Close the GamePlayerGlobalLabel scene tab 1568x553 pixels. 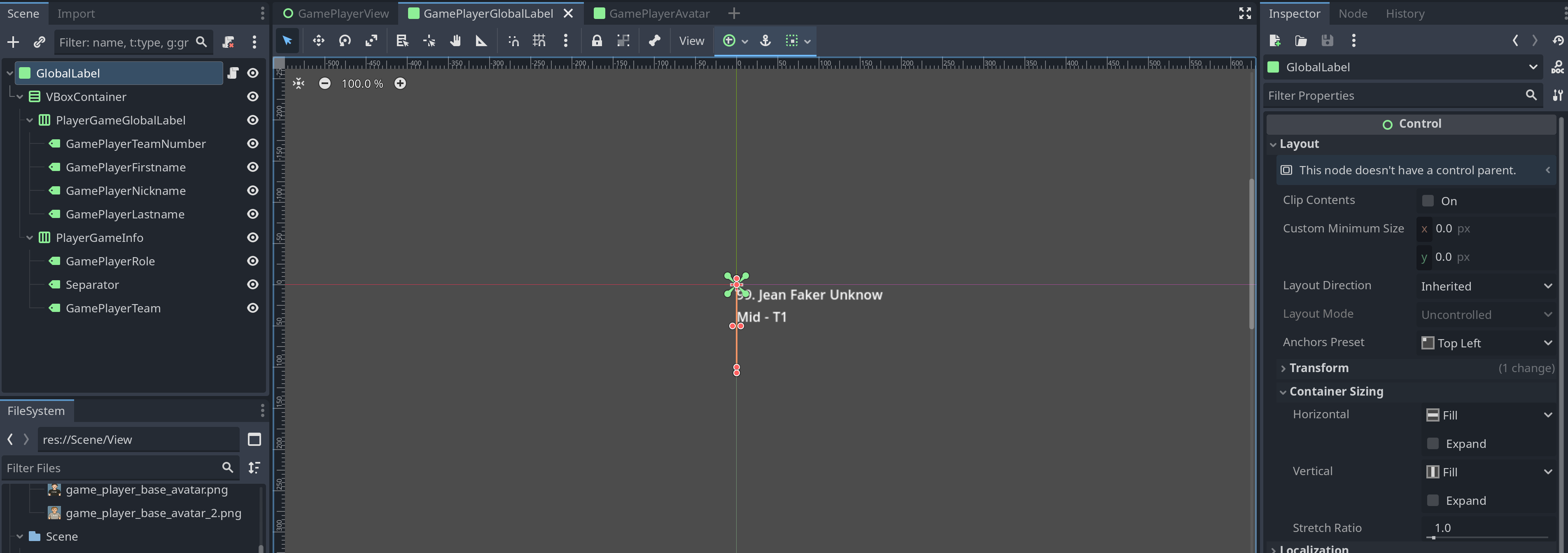pyautogui.click(x=568, y=14)
